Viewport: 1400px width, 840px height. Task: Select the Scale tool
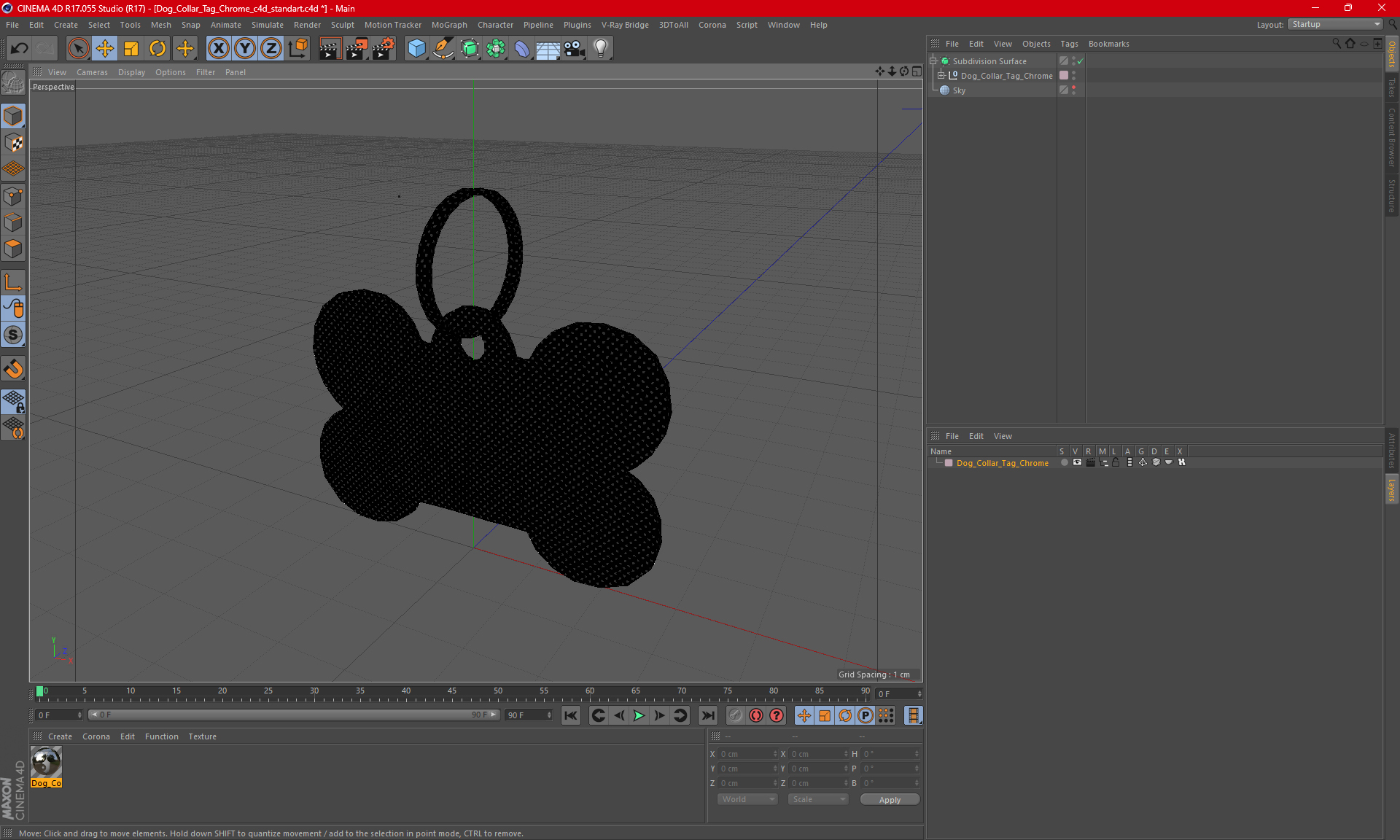(x=131, y=49)
